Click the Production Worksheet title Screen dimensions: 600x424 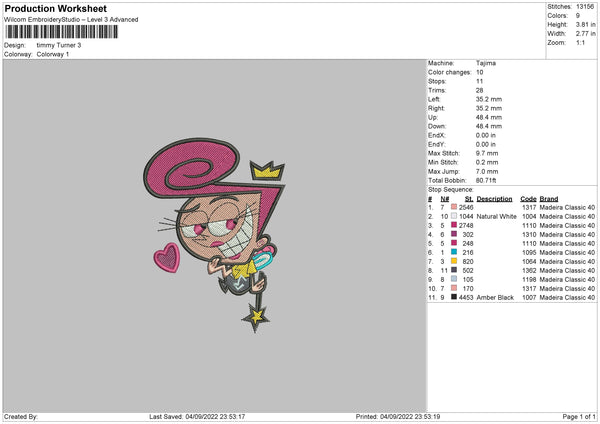[56, 8]
